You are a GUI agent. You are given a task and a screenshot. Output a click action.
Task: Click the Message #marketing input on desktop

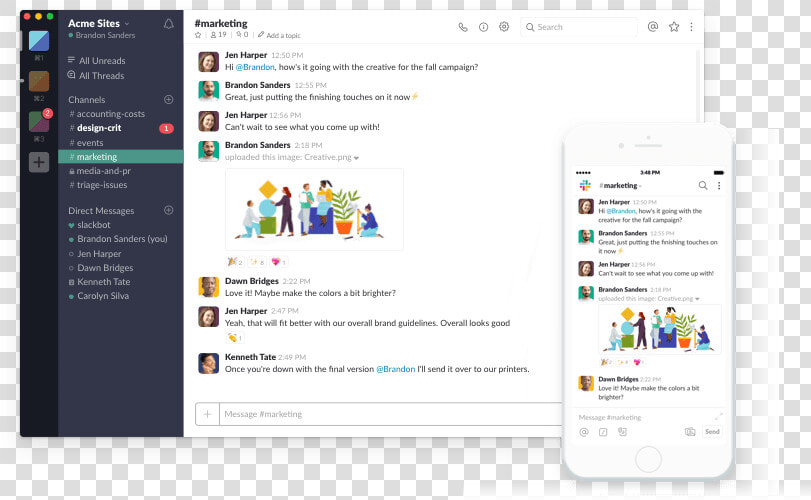391,414
